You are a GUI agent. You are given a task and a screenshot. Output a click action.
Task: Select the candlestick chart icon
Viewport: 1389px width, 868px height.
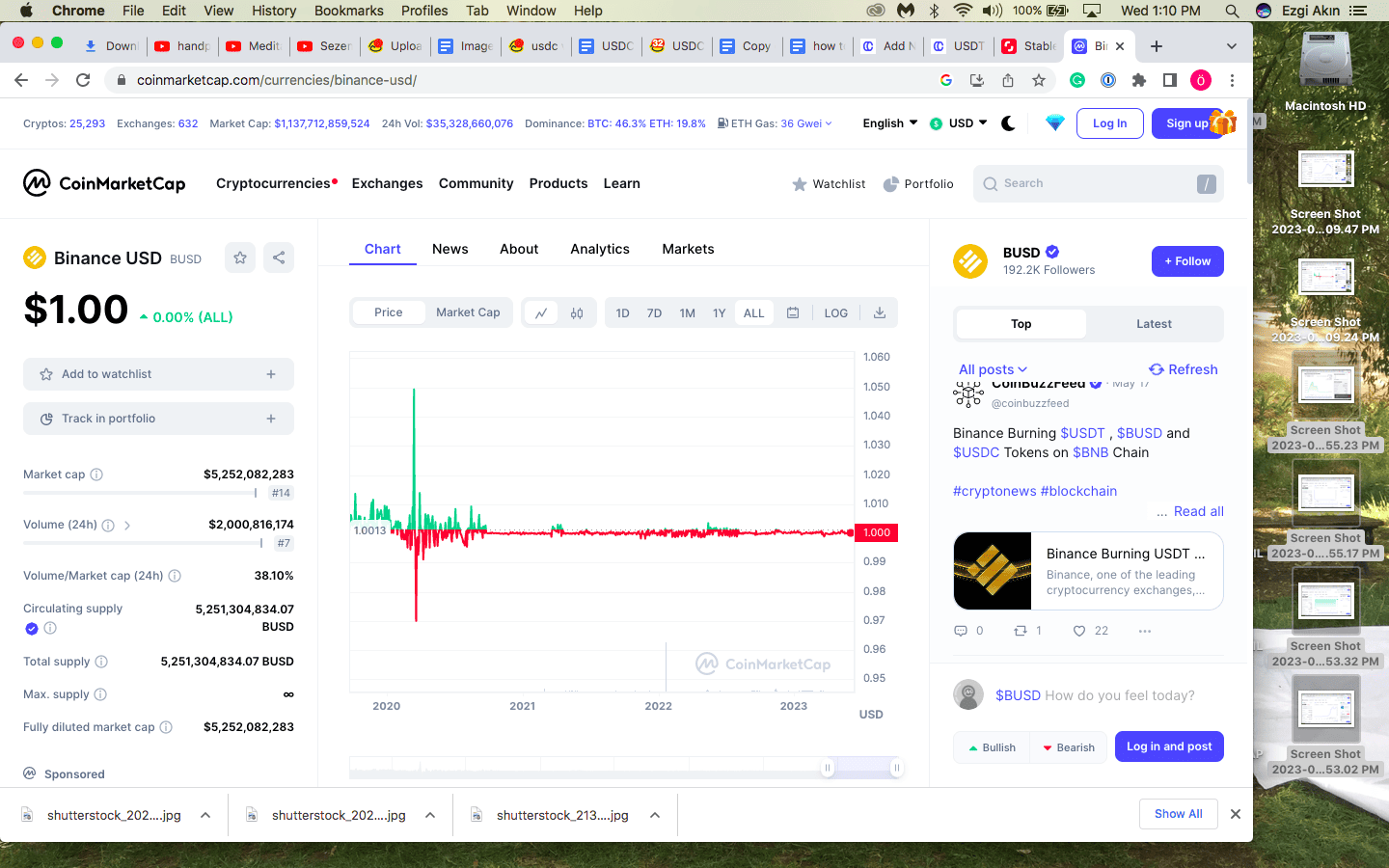577,312
